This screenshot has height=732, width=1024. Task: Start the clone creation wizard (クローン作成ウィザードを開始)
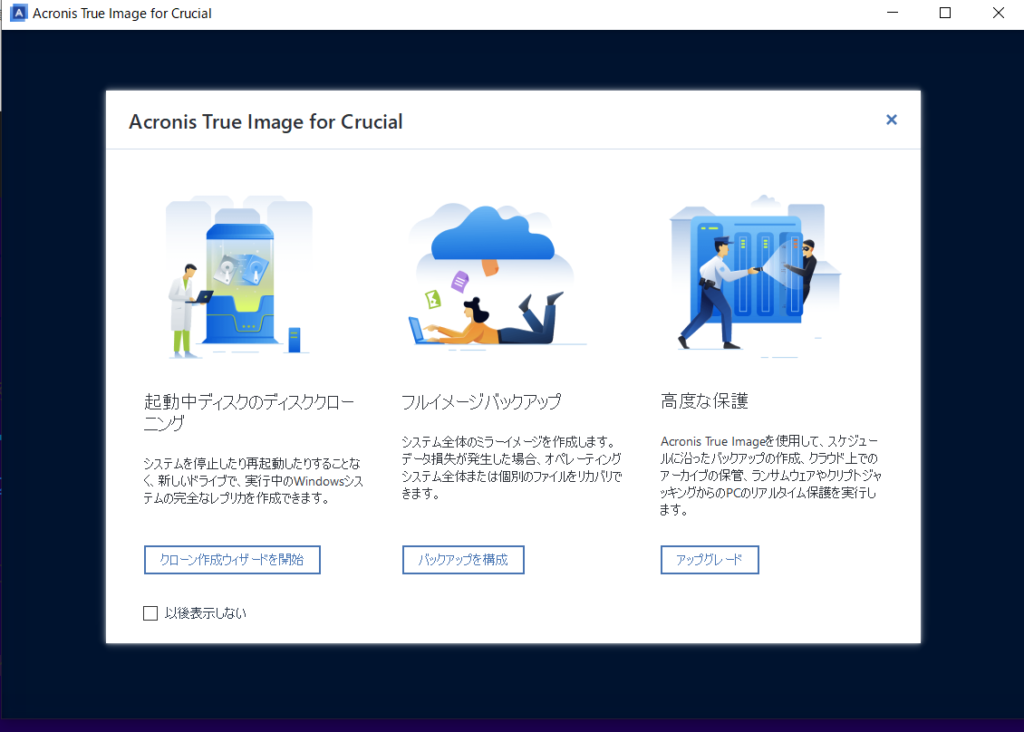point(232,560)
